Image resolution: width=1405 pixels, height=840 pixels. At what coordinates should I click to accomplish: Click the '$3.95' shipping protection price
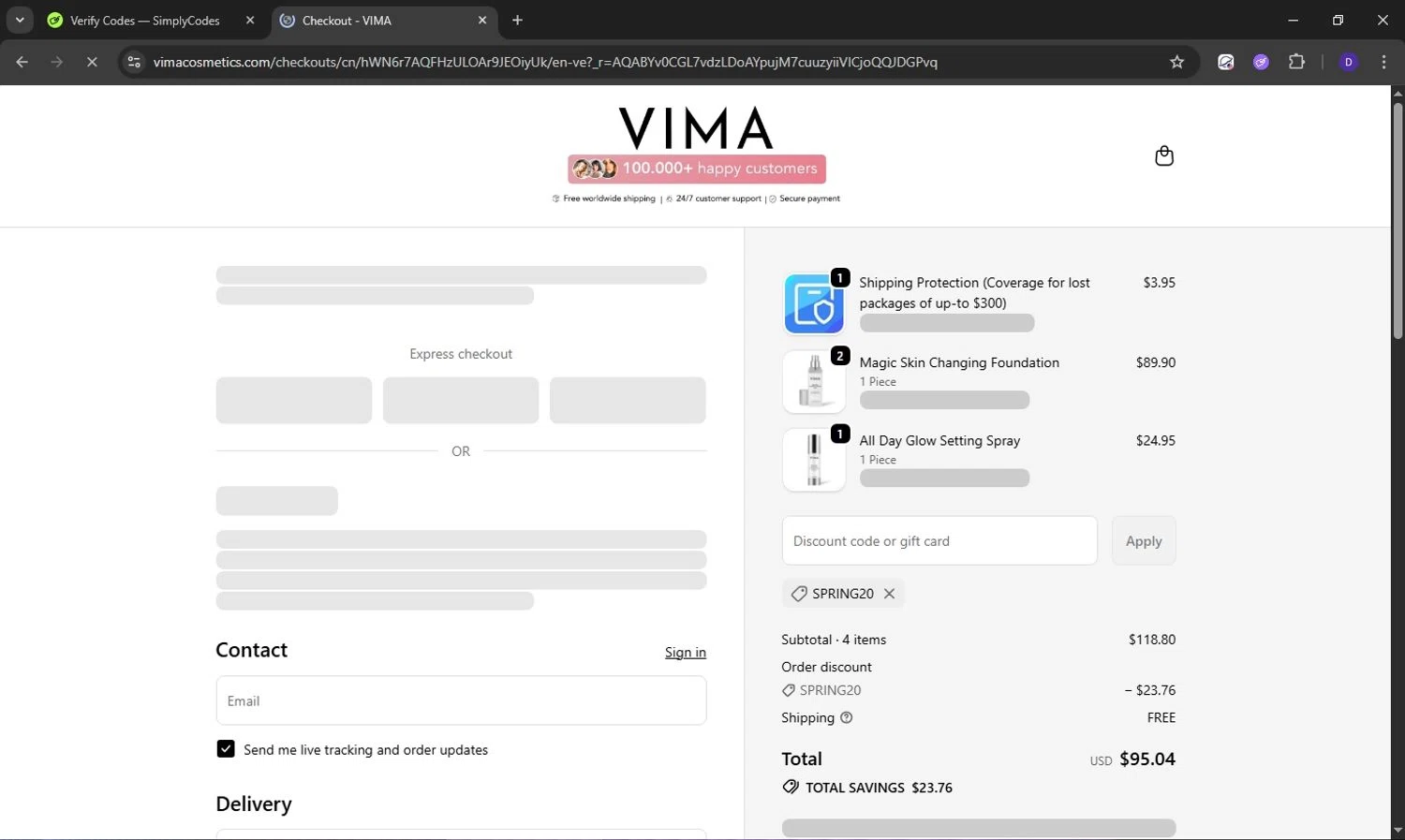1160,283
